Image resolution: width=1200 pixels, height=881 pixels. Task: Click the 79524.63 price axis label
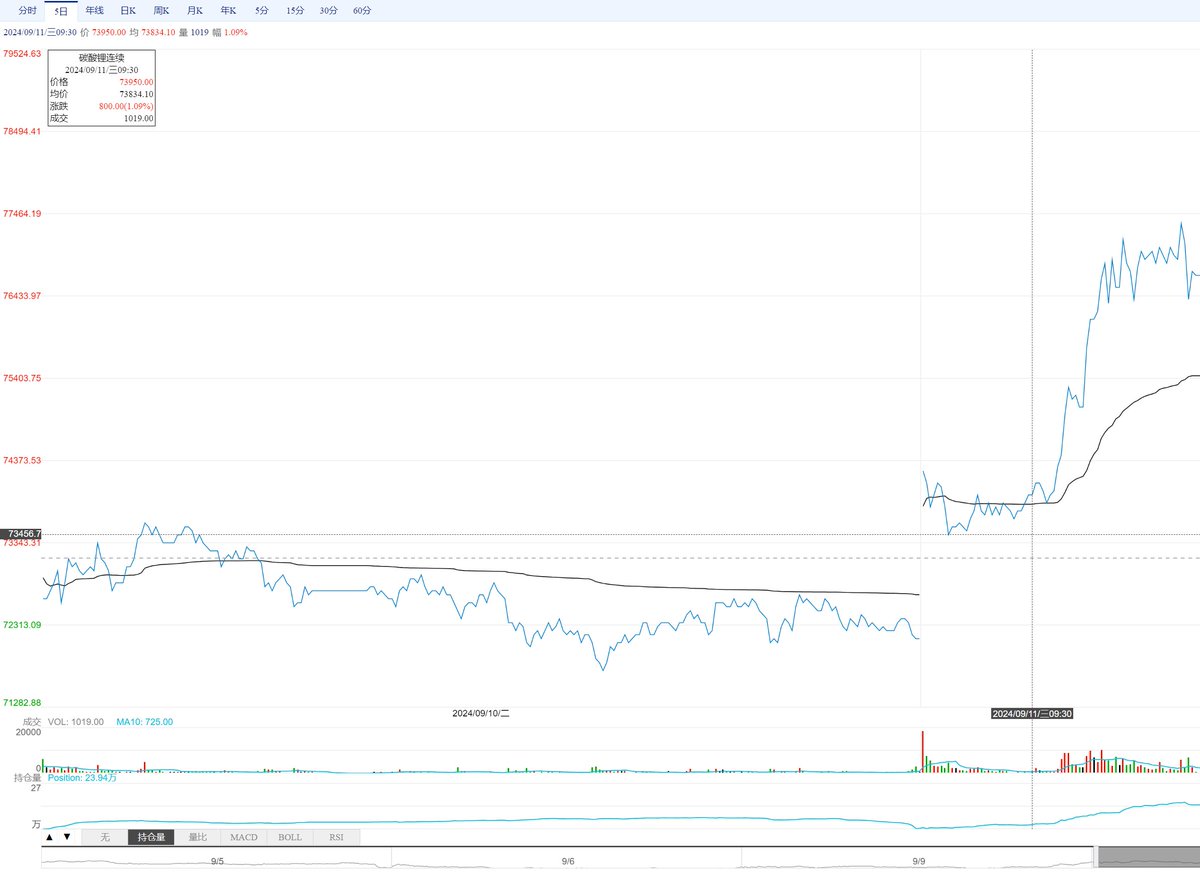point(22,54)
